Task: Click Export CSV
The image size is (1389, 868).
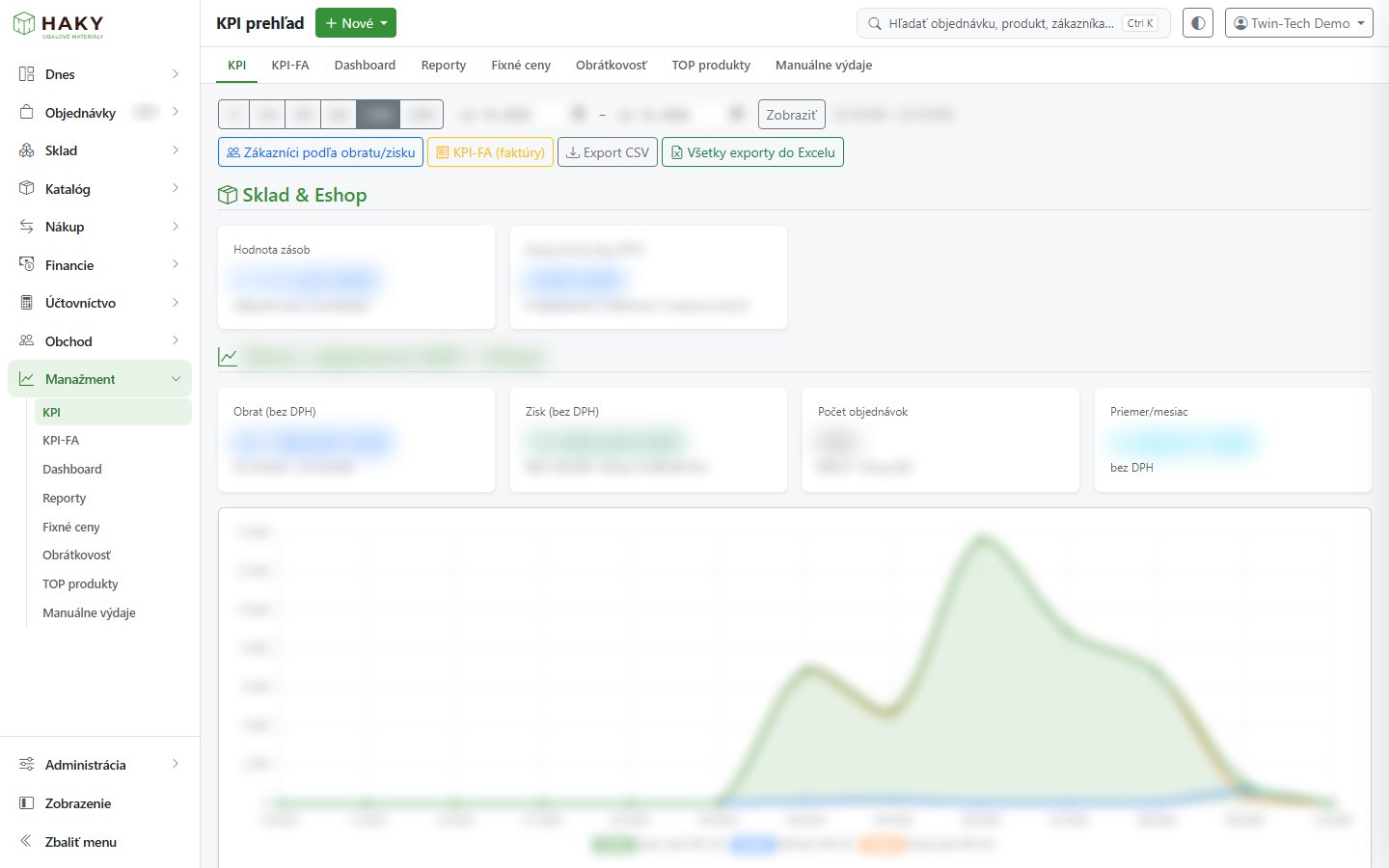Action: (608, 152)
